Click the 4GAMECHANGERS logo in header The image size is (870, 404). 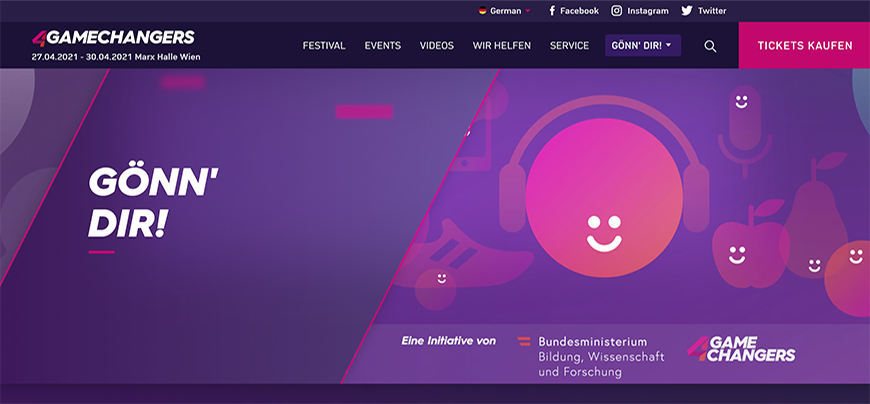coord(112,38)
